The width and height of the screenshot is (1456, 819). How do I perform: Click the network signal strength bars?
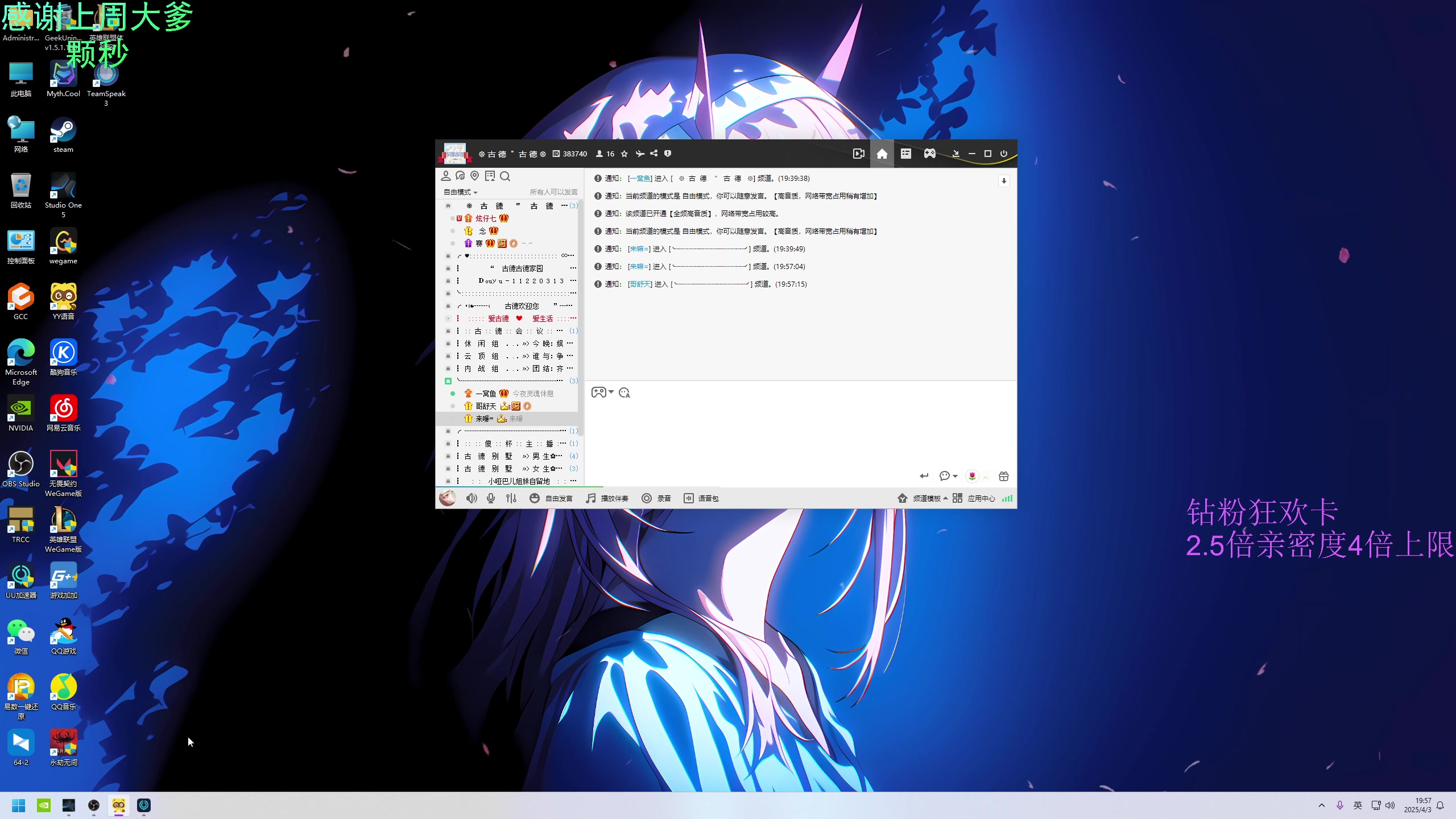click(x=1007, y=498)
